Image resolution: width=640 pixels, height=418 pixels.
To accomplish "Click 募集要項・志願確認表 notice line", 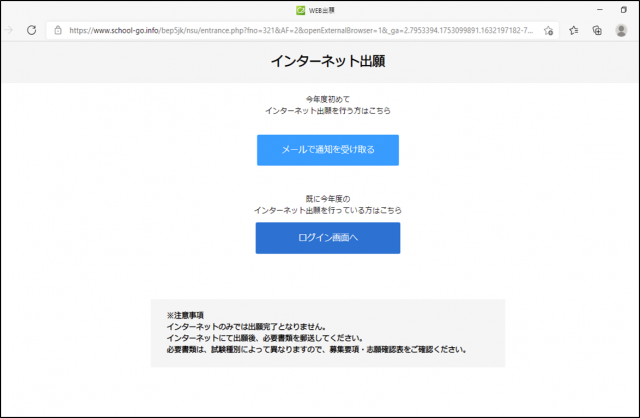I will 317,349.
